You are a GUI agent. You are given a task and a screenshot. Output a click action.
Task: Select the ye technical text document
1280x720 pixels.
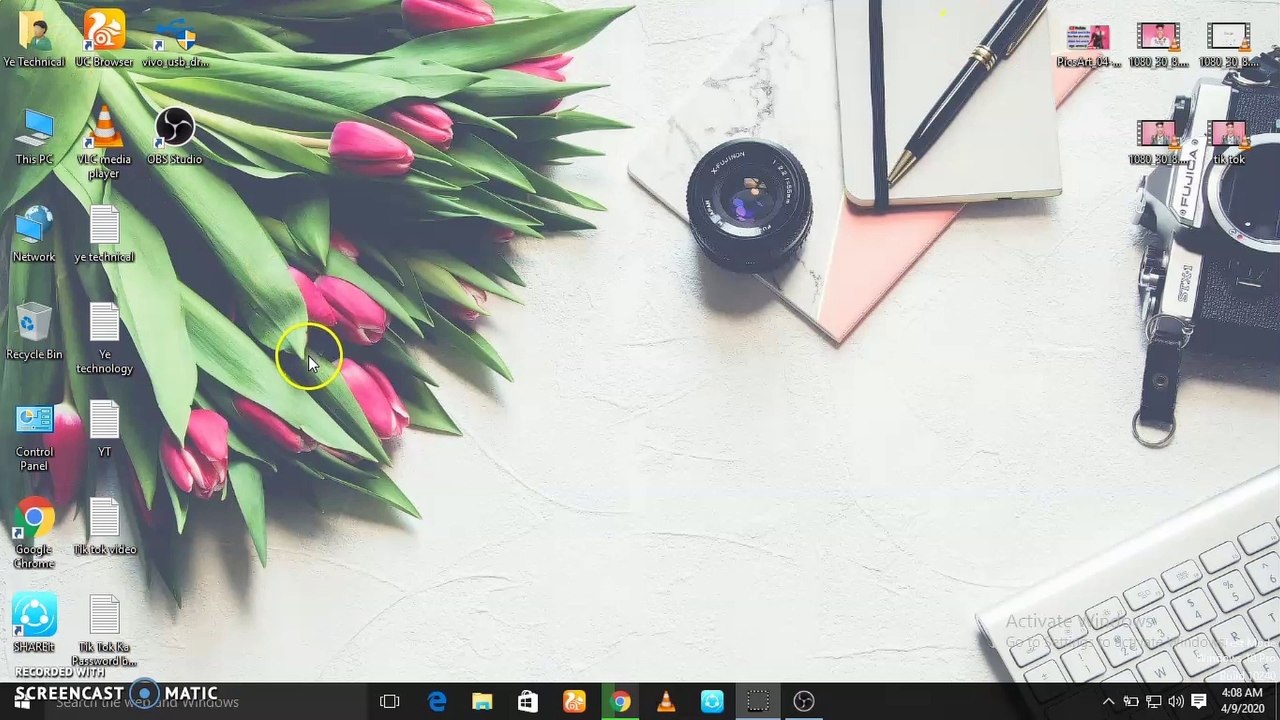(x=104, y=234)
